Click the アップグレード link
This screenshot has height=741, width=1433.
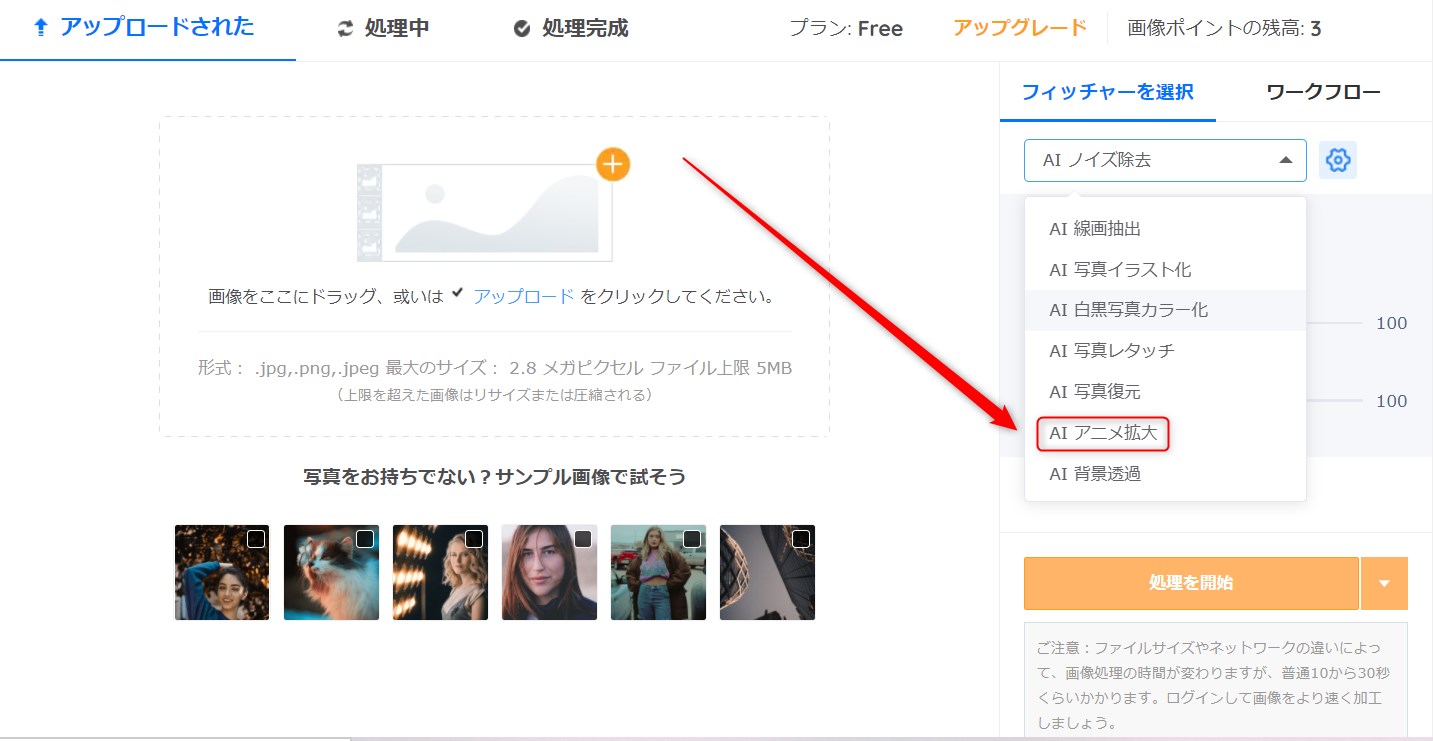pos(1020,28)
